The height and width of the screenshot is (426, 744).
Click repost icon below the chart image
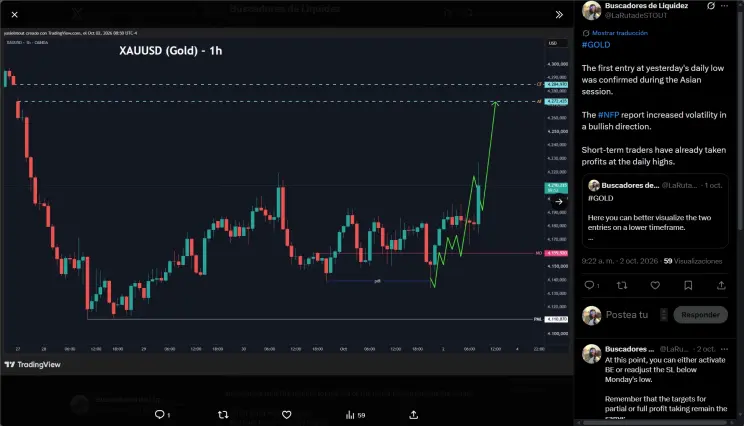pos(223,415)
